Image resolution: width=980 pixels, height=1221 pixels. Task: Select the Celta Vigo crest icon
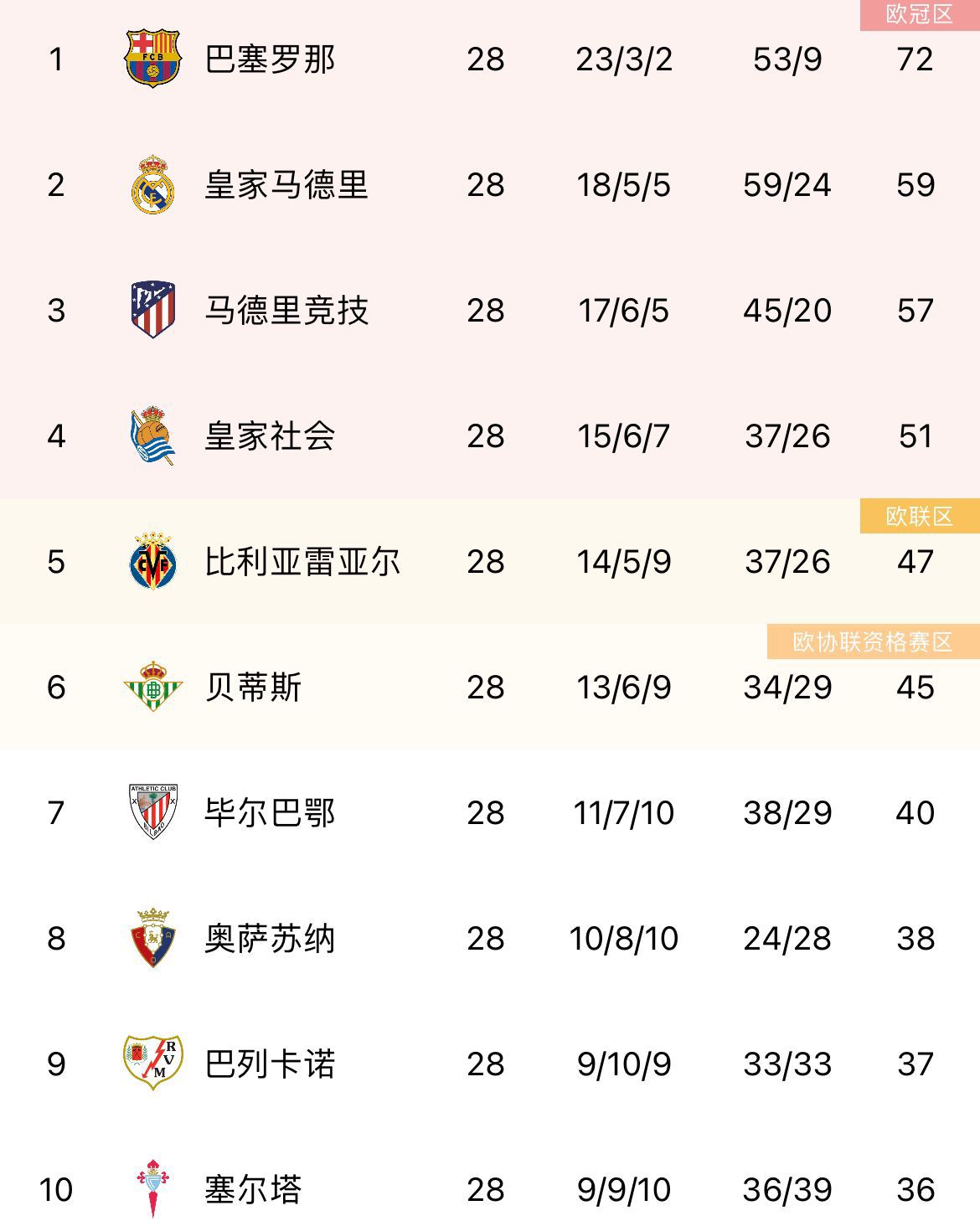coord(152,1188)
